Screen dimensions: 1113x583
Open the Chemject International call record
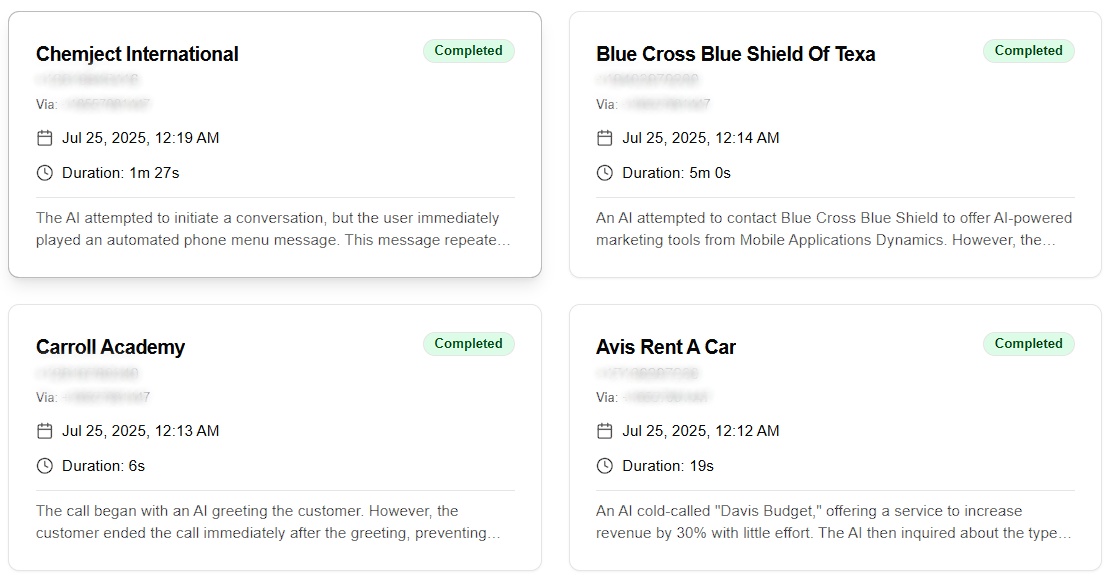137,54
